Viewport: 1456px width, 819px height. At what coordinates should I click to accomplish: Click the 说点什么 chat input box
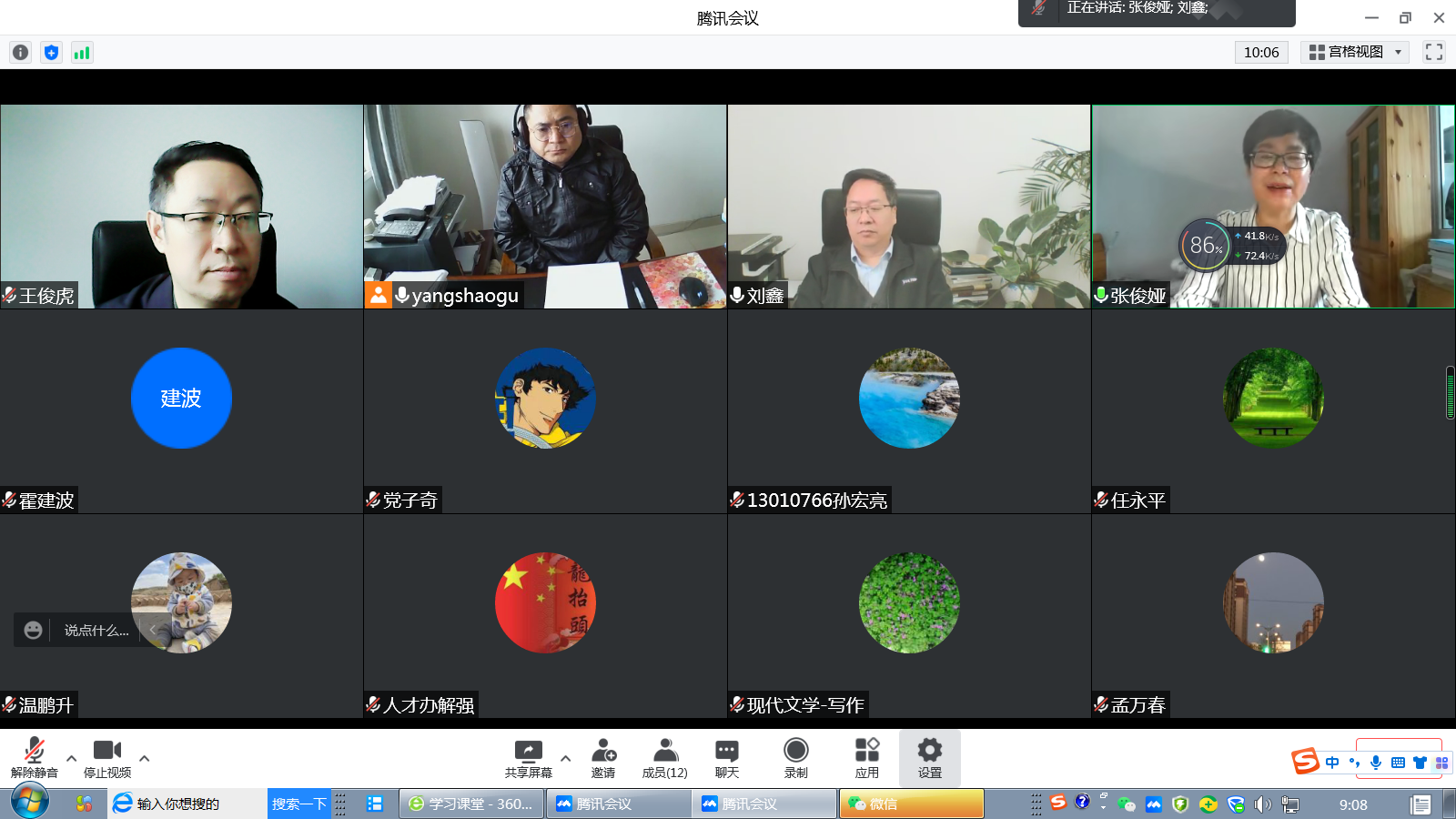point(96,630)
